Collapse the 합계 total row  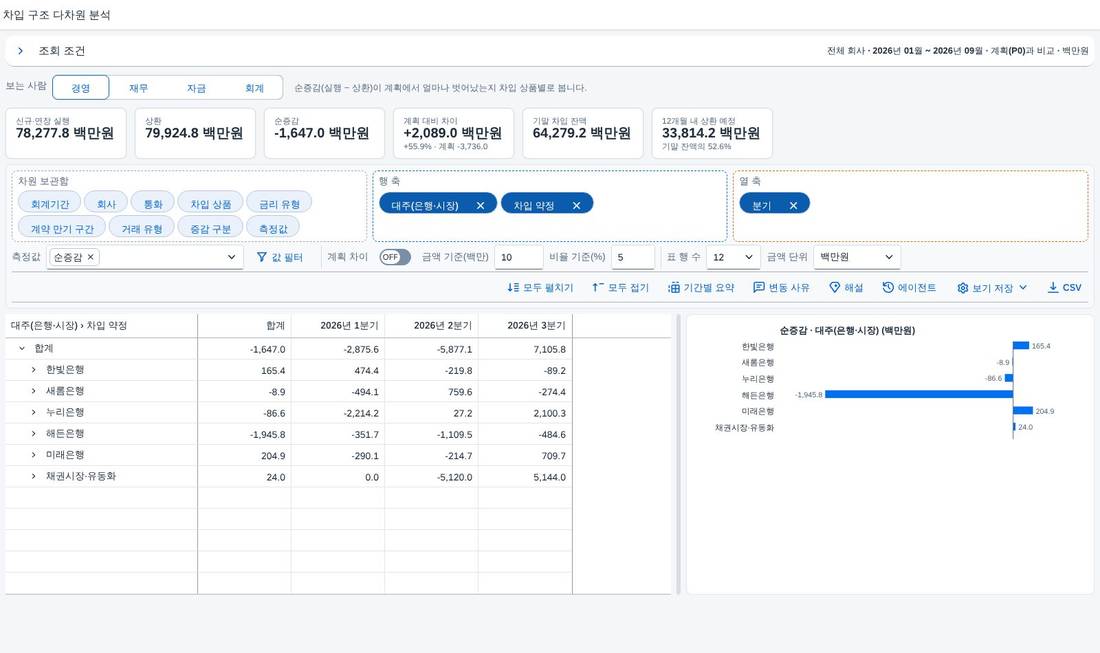(x=22, y=349)
